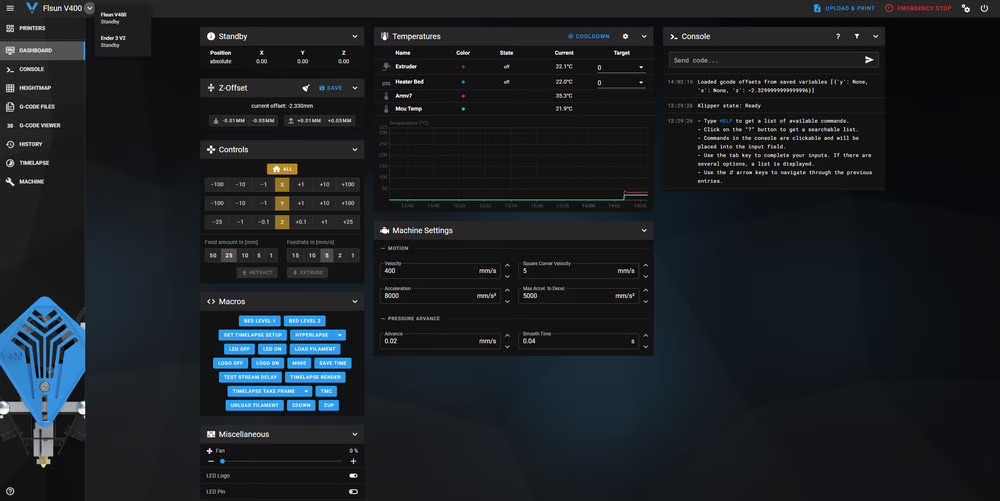Screen dimensions: 1000x501
Task: Open G-Code Viewer in sidebar
Action: 42,126
